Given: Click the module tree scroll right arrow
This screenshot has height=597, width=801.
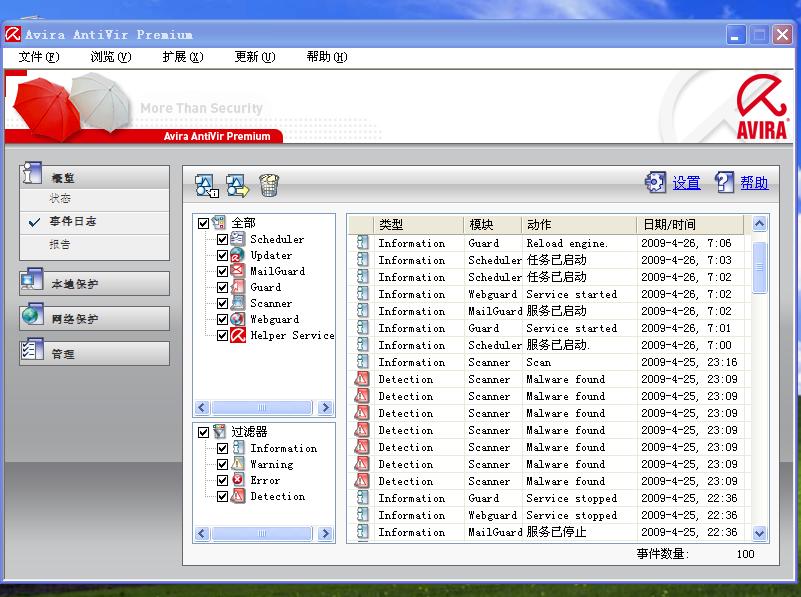Looking at the screenshot, I should pyautogui.click(x=325, y=408).
